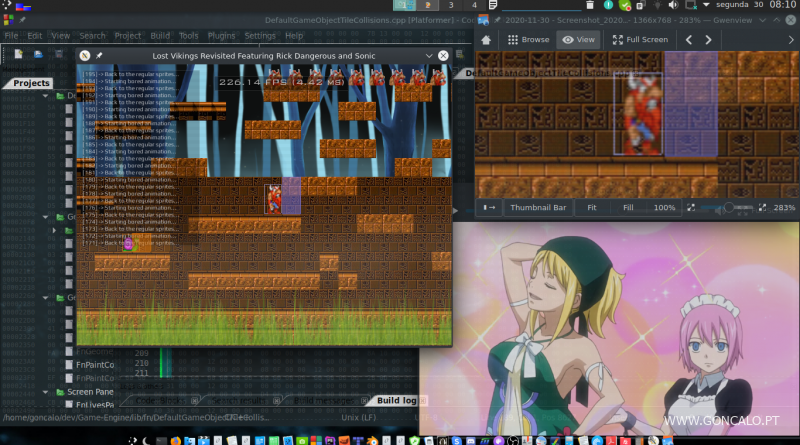Toggle Fit zoom mode

(592, 207)
